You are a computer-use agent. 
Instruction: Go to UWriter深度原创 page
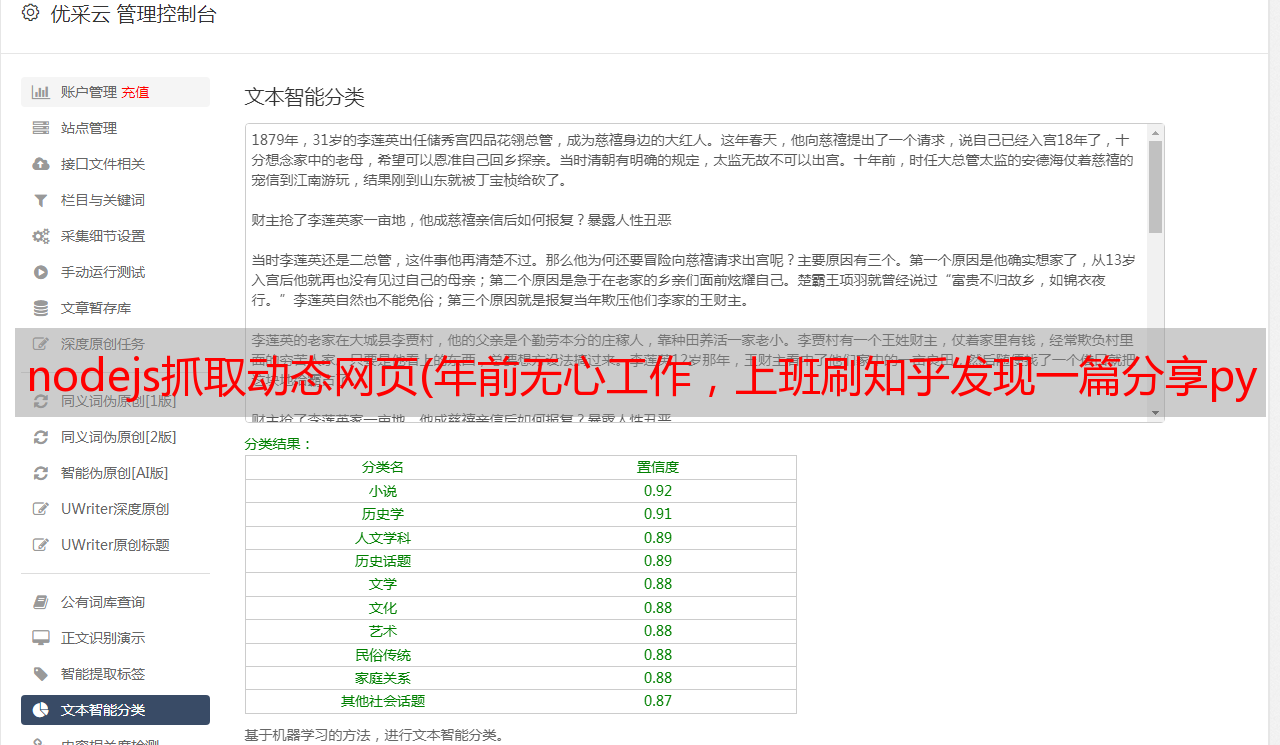tap(115, 509)
